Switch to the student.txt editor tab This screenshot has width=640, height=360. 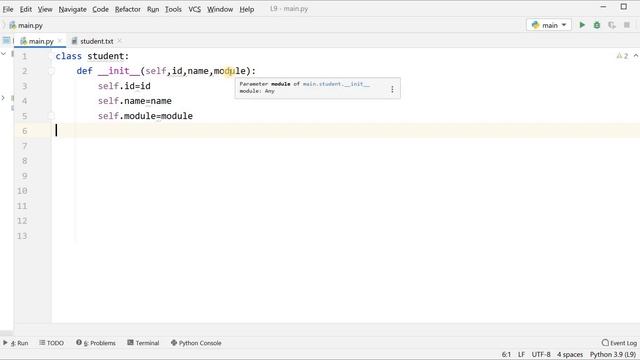pos(96,41)
